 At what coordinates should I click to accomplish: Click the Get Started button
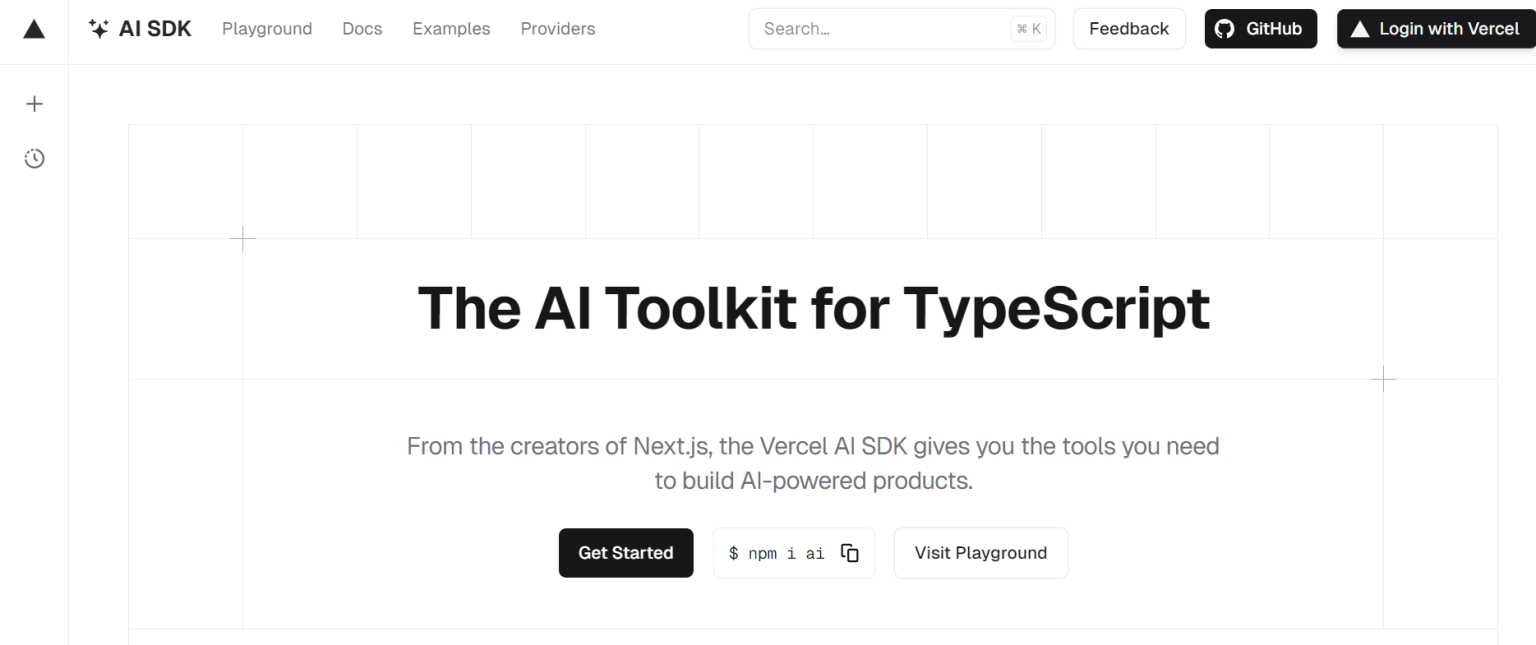[626, 552]
